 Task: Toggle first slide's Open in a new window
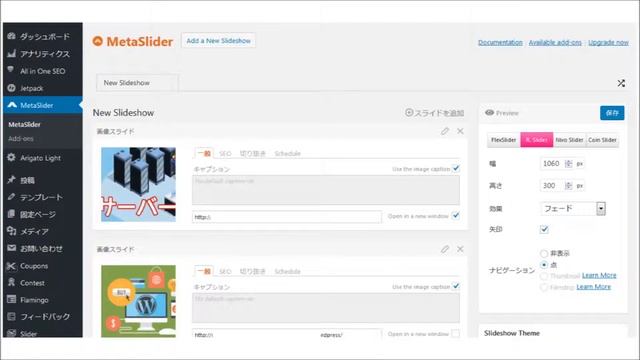(x=456, y=216)
